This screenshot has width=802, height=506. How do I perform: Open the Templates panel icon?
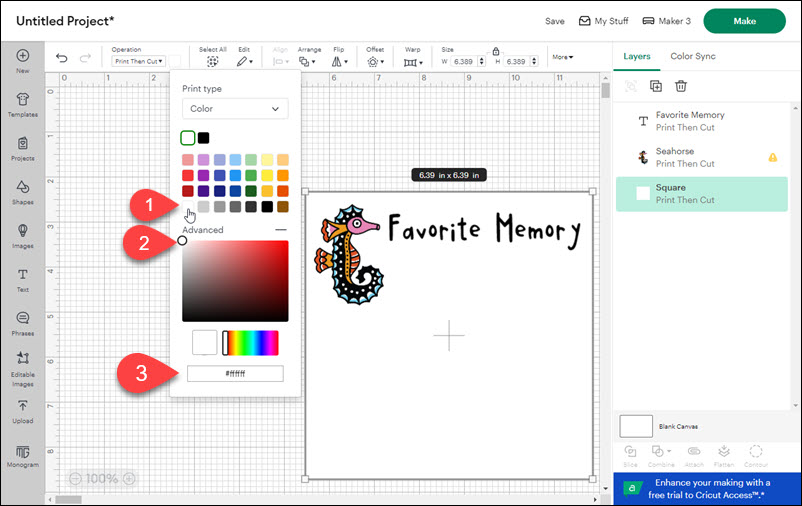22,100
